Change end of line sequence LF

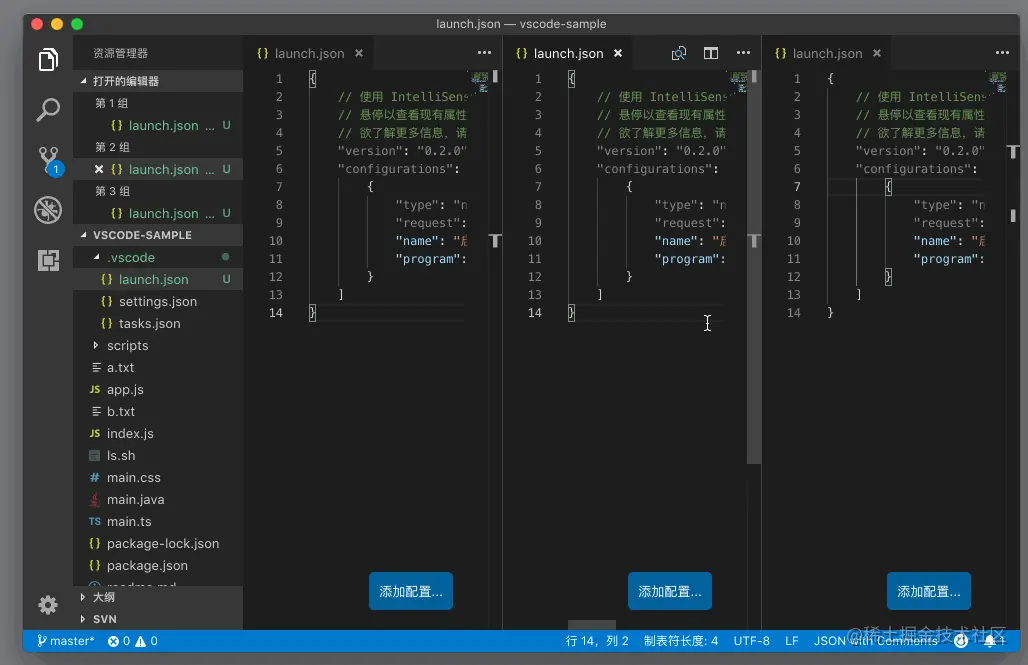[791, 641]
